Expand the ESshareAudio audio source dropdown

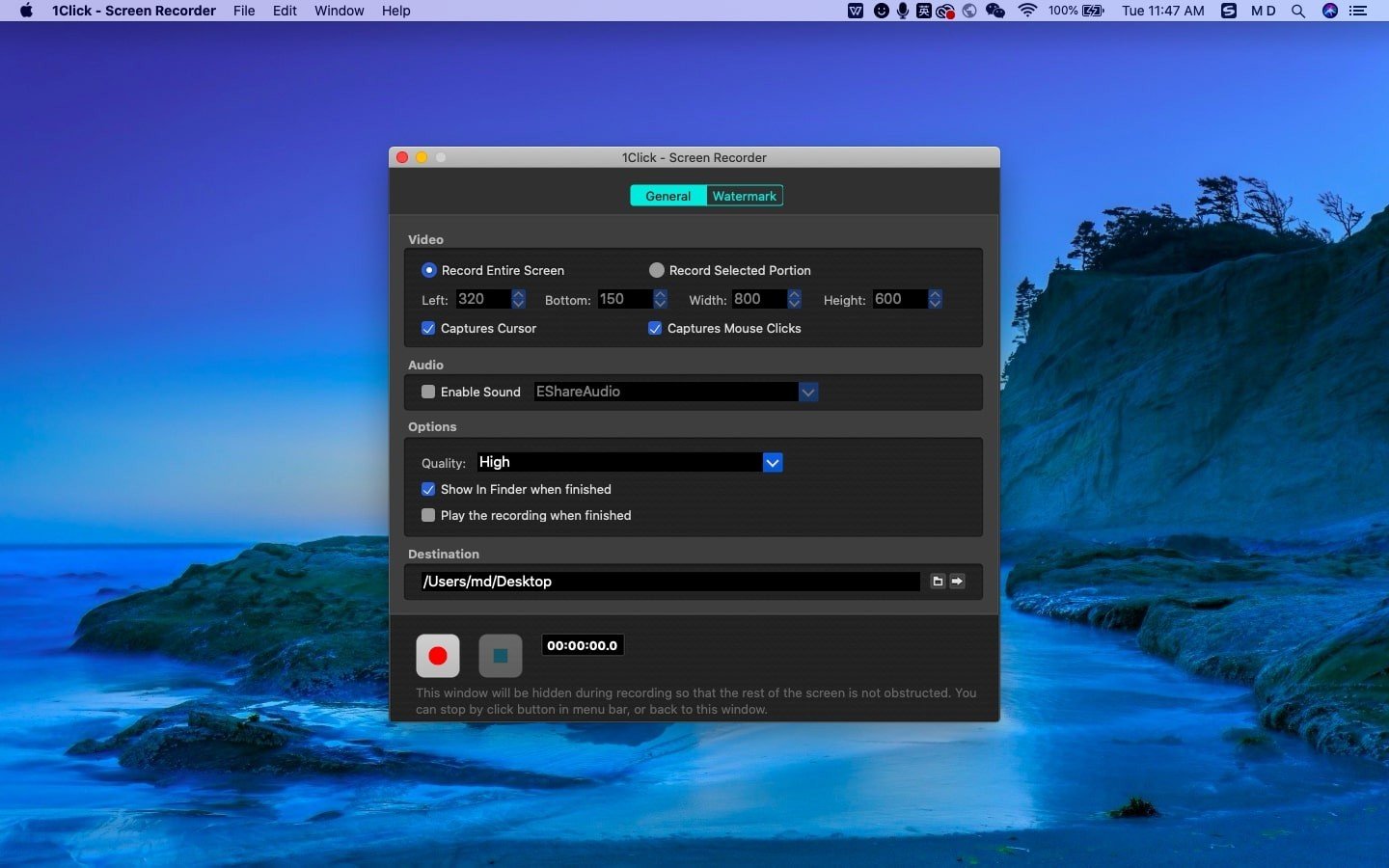point(808,392)
